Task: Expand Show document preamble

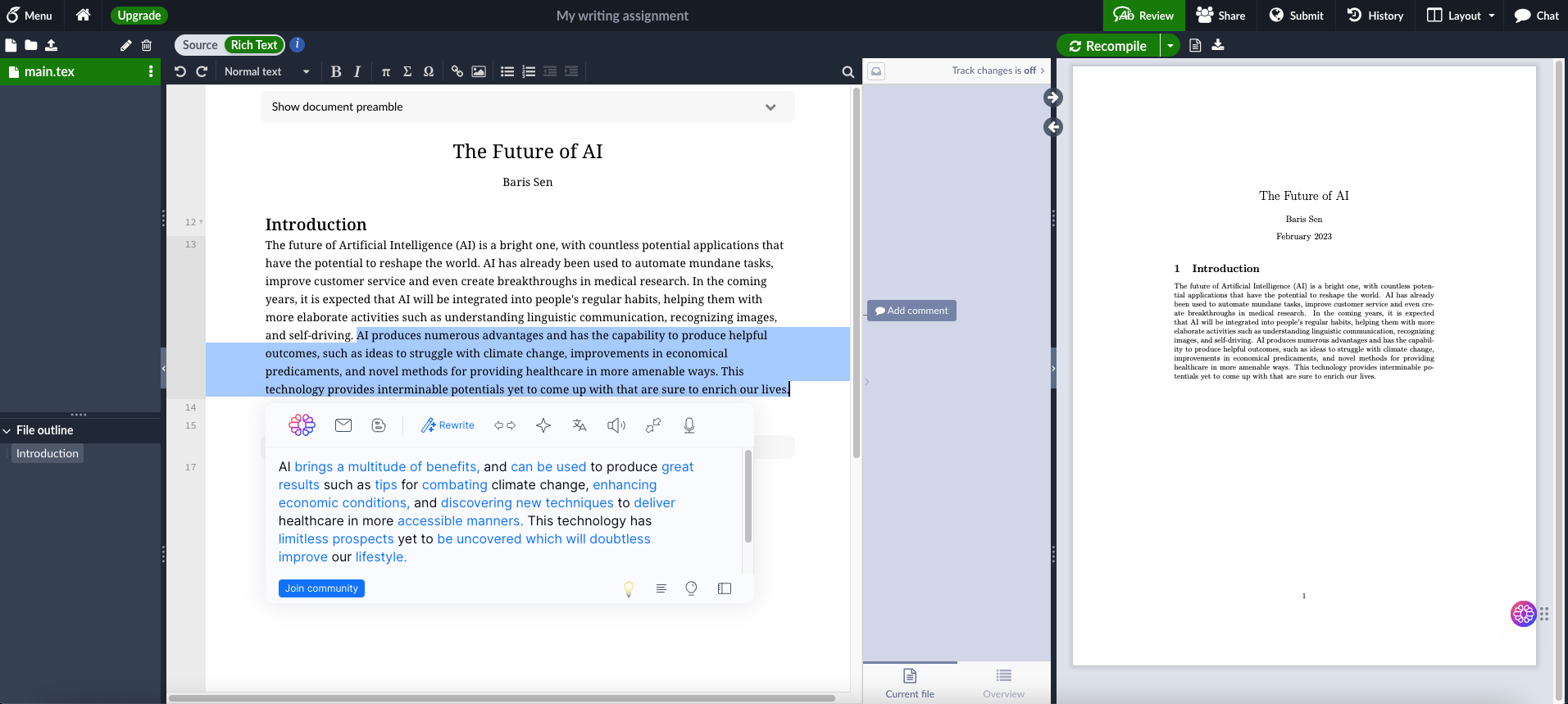Action: (x=527, y=107)
